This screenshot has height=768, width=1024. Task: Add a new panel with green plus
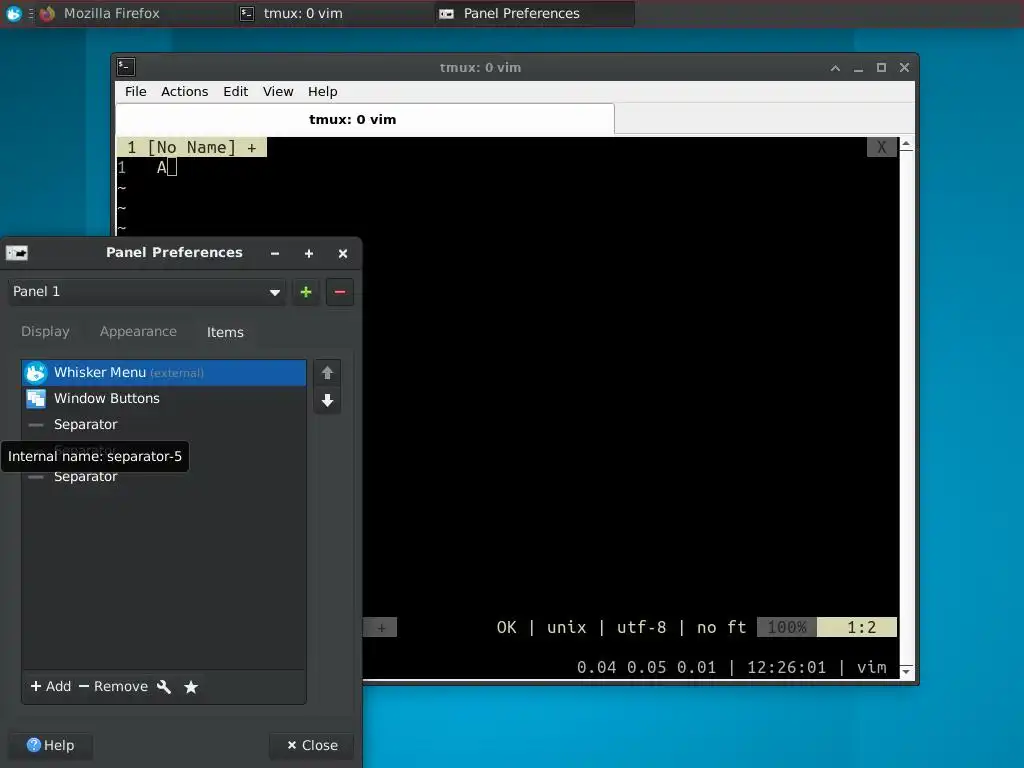[x=306, y=292]
